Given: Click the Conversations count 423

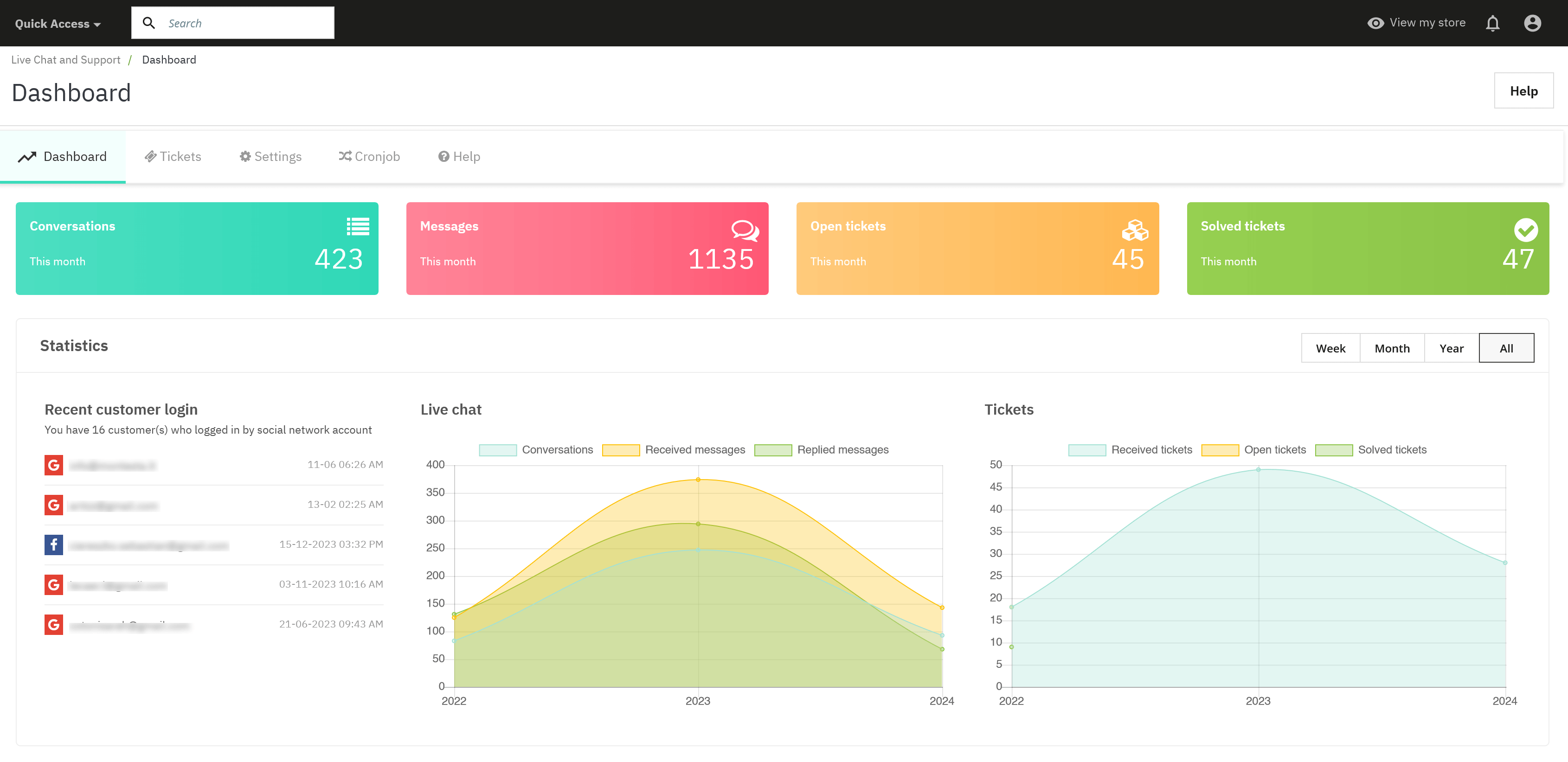Looking at the screenshot, I should [x=339, y=259].
